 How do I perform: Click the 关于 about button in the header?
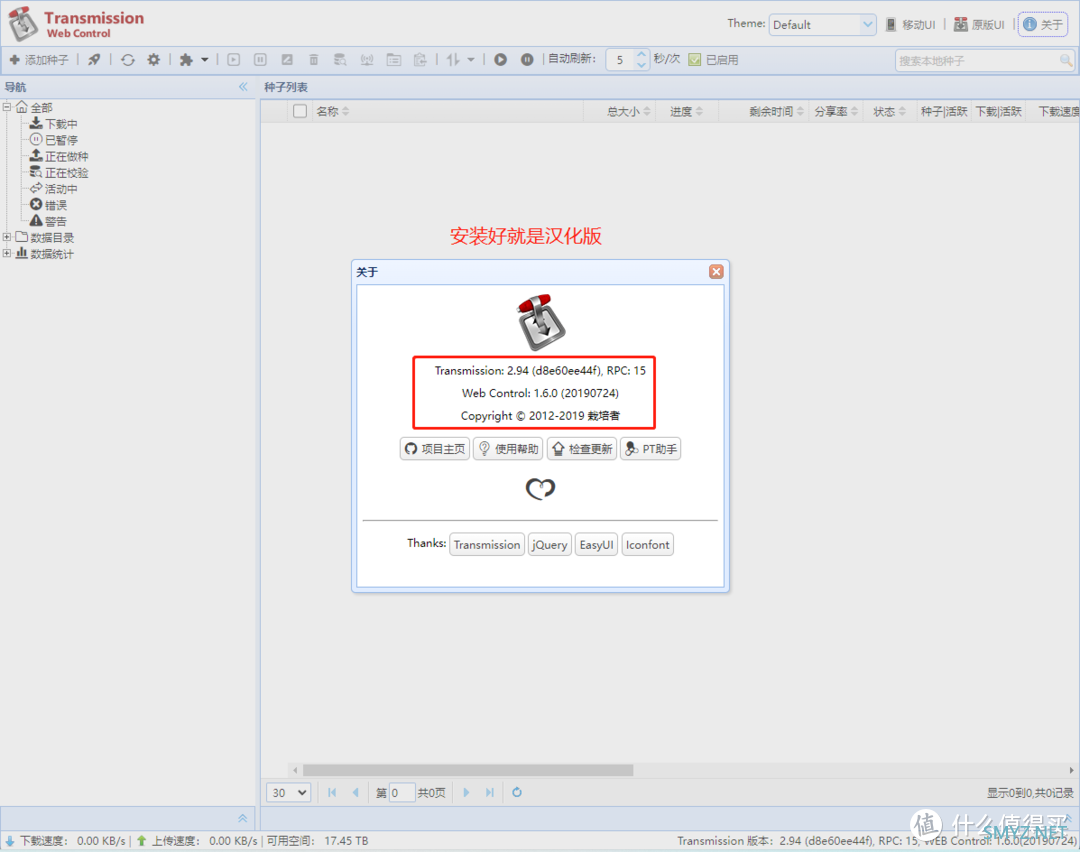coord(1043,25)
